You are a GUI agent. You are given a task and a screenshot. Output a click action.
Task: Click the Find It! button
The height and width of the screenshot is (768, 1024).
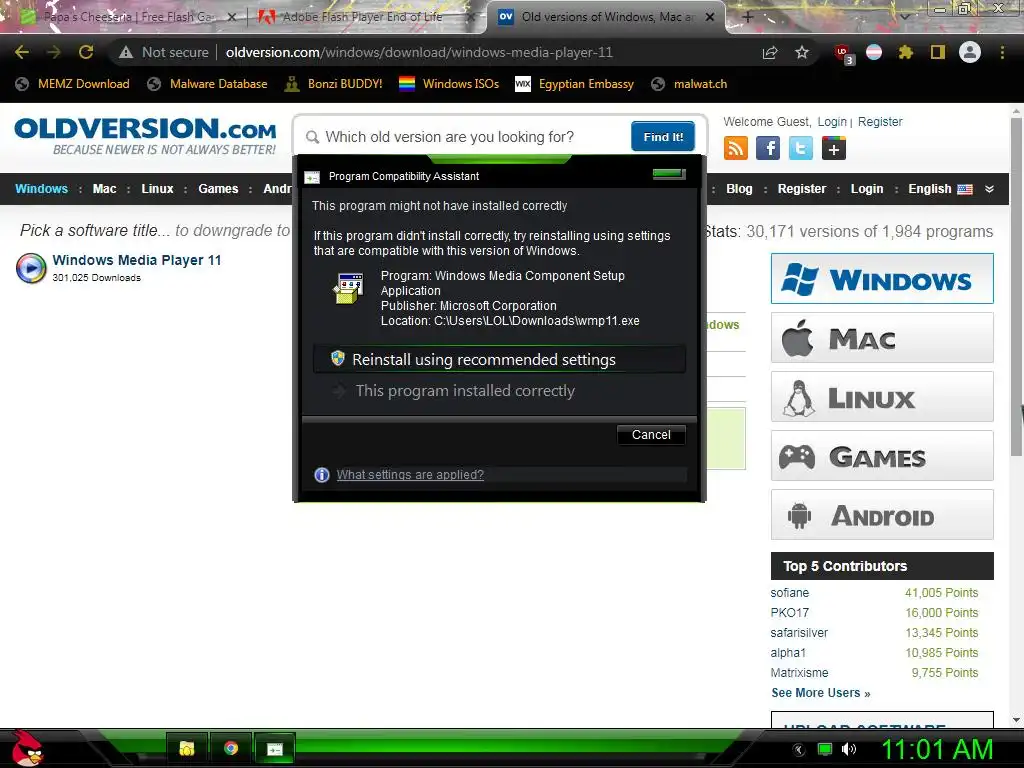pos(663,136)
